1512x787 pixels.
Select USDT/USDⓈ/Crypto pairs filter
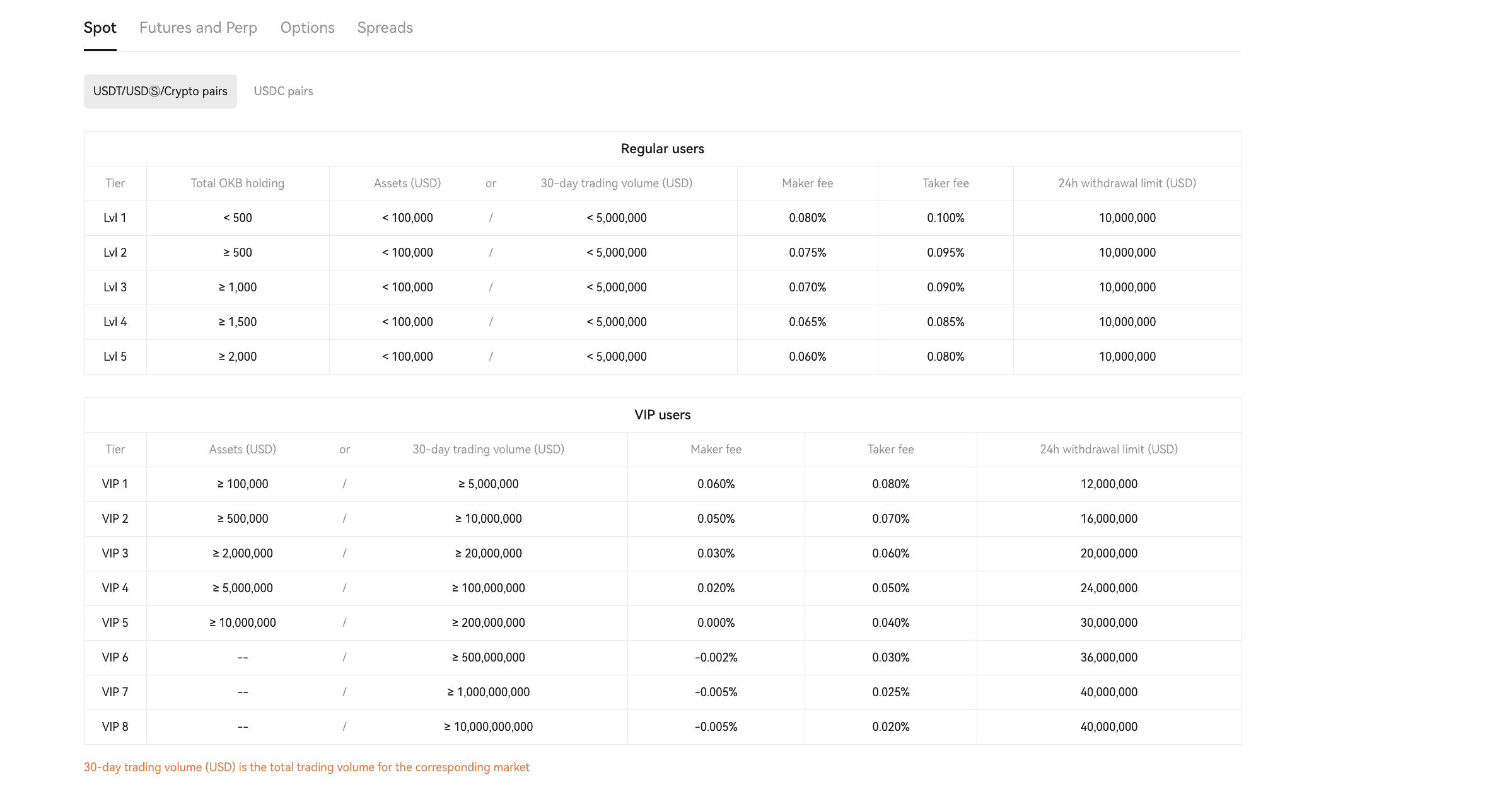tap(160, 91)
